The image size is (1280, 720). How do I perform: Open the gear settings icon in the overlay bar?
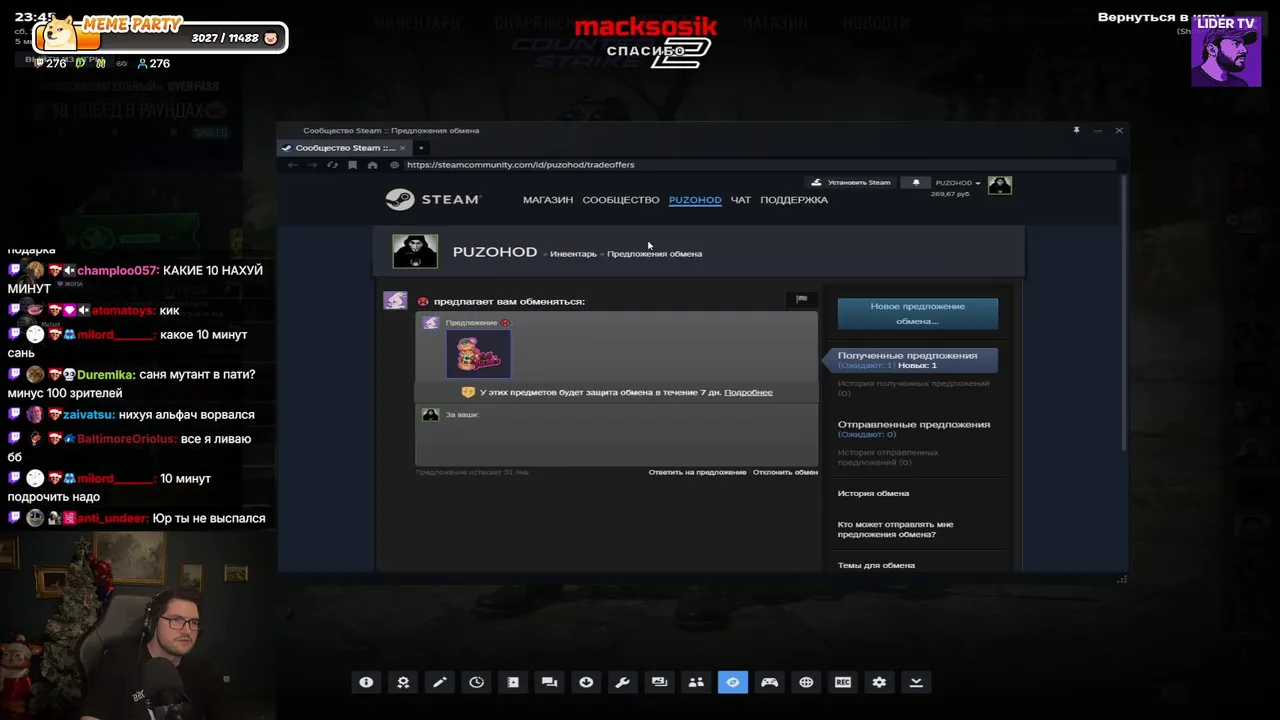pos(879,682)
